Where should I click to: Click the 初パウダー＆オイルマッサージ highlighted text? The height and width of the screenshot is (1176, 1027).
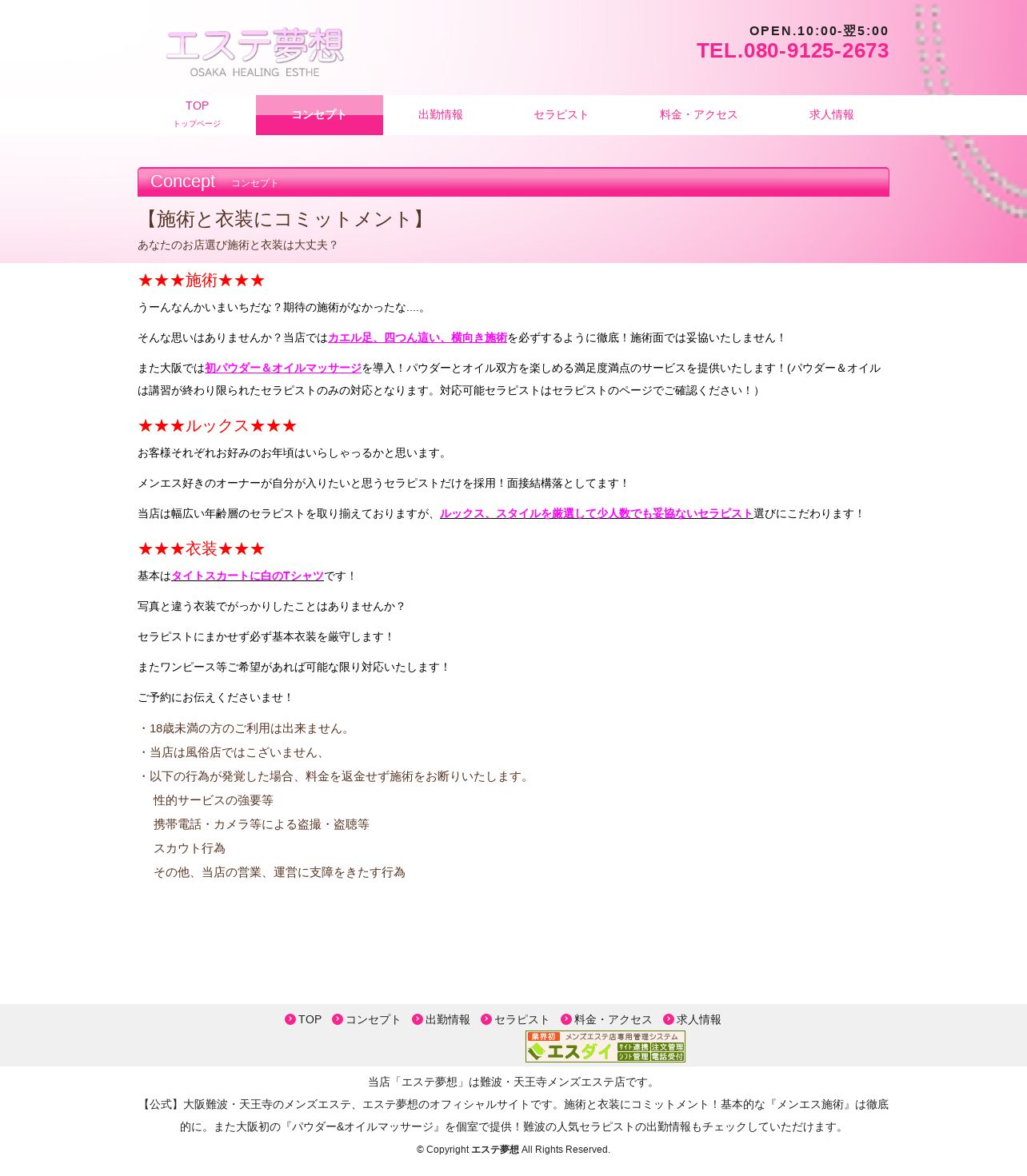click(x=283, y=369)
